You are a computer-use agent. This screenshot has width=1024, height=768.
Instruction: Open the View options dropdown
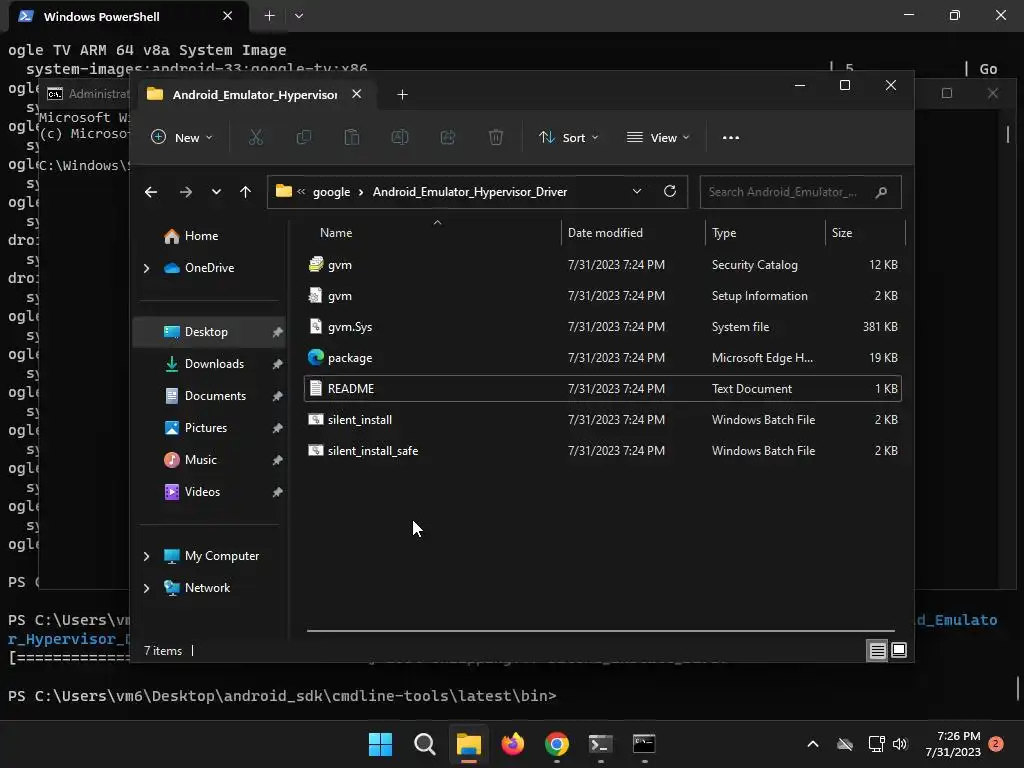[x=658, y=137]
